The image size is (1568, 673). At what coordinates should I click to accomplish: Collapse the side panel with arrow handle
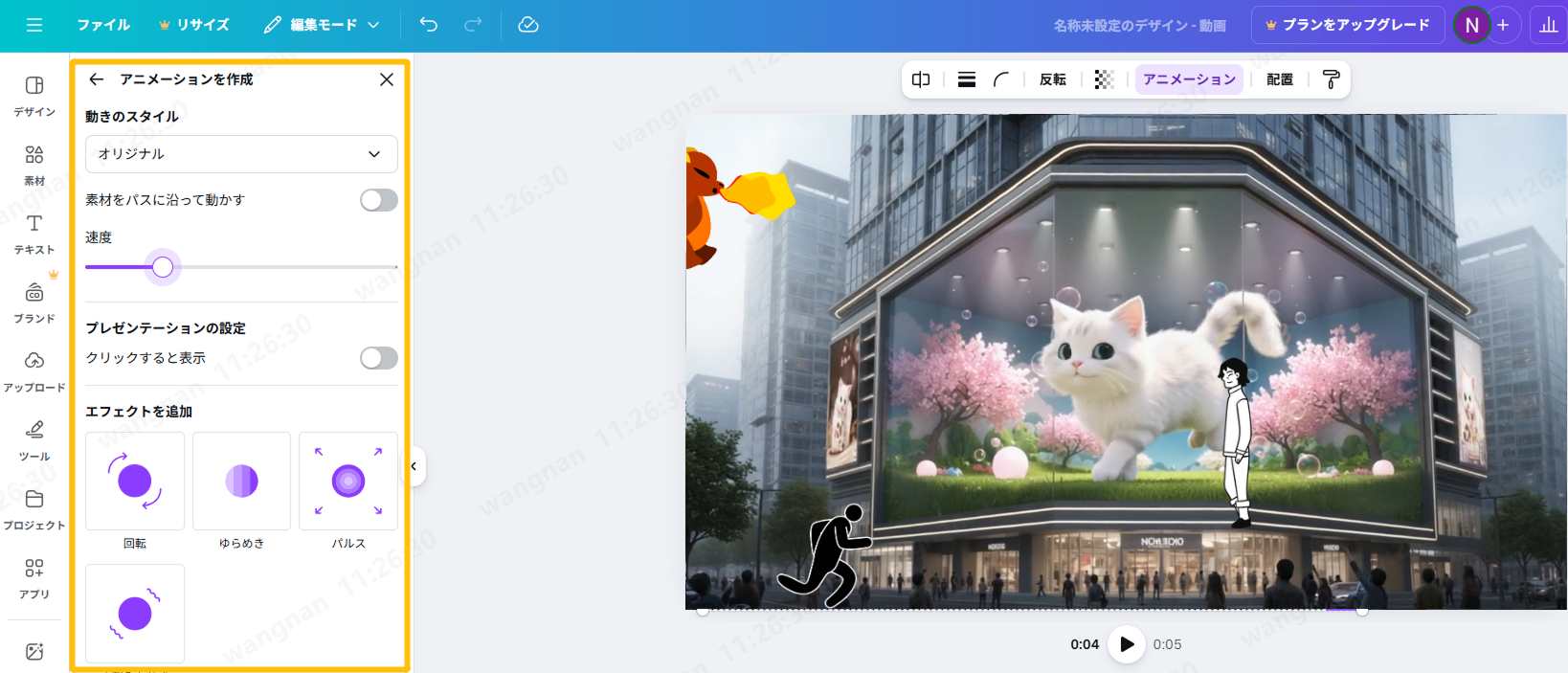tap(414, 466)
